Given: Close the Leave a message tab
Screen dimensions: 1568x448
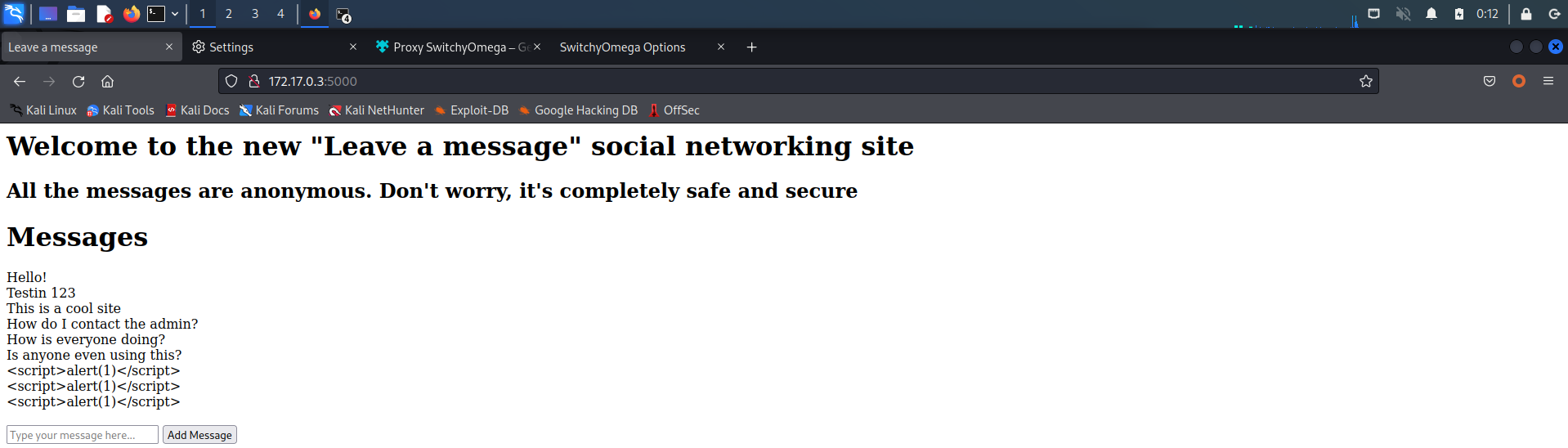Looking at the screenshot, I should coord(169,47).
